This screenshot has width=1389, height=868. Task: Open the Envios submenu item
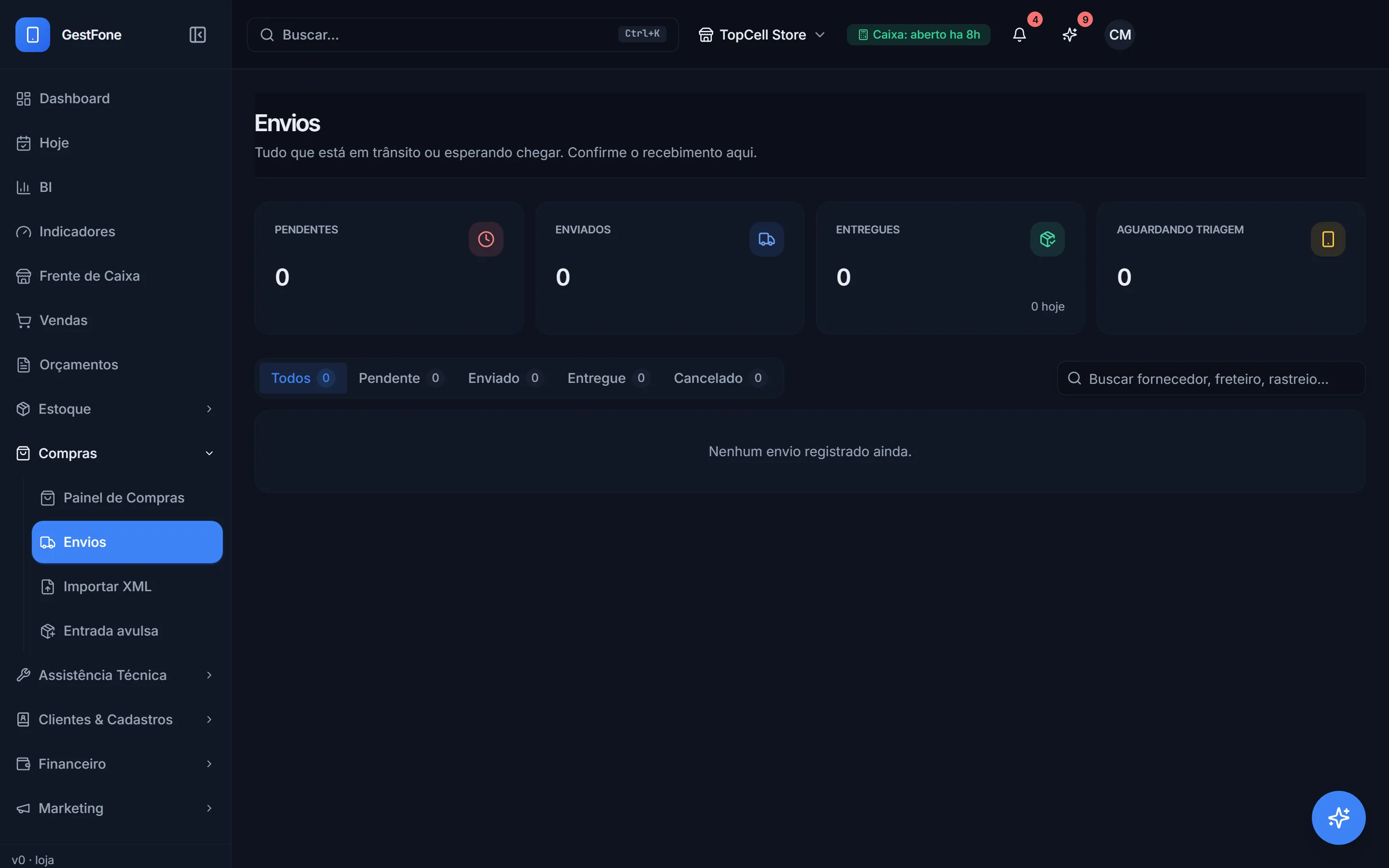(x=127, y=542)
